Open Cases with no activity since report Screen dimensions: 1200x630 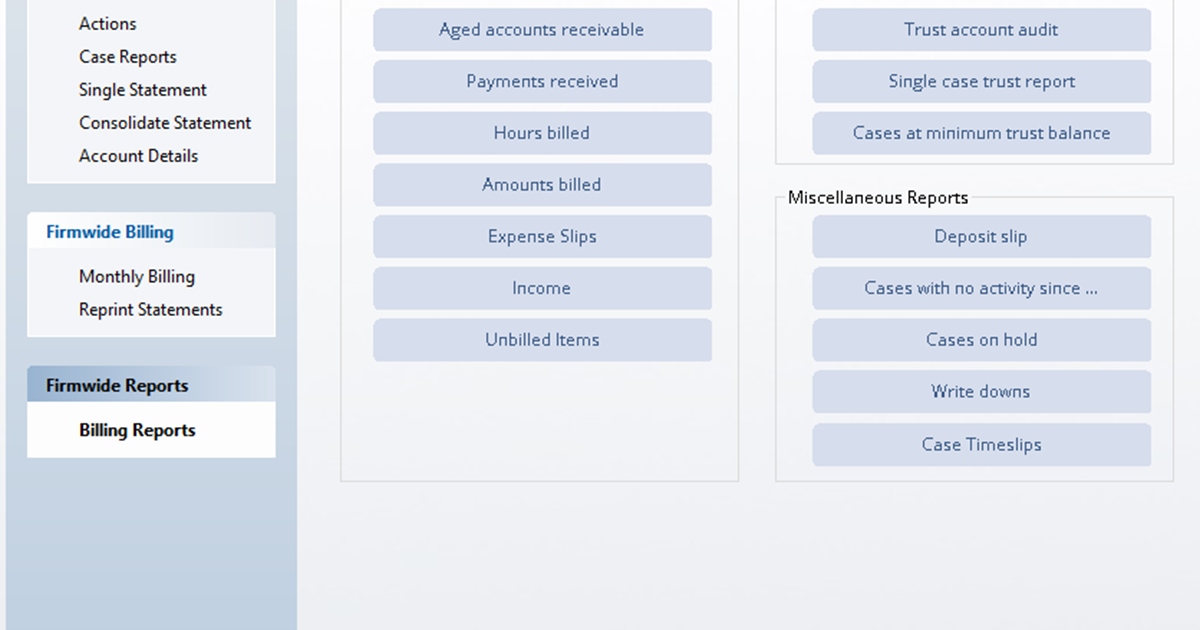(x=981, y=288)
